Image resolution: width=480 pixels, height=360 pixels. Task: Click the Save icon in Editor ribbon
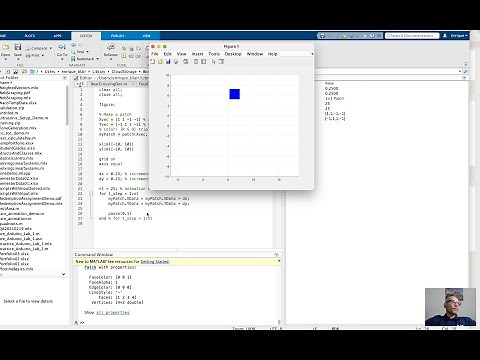18,47
